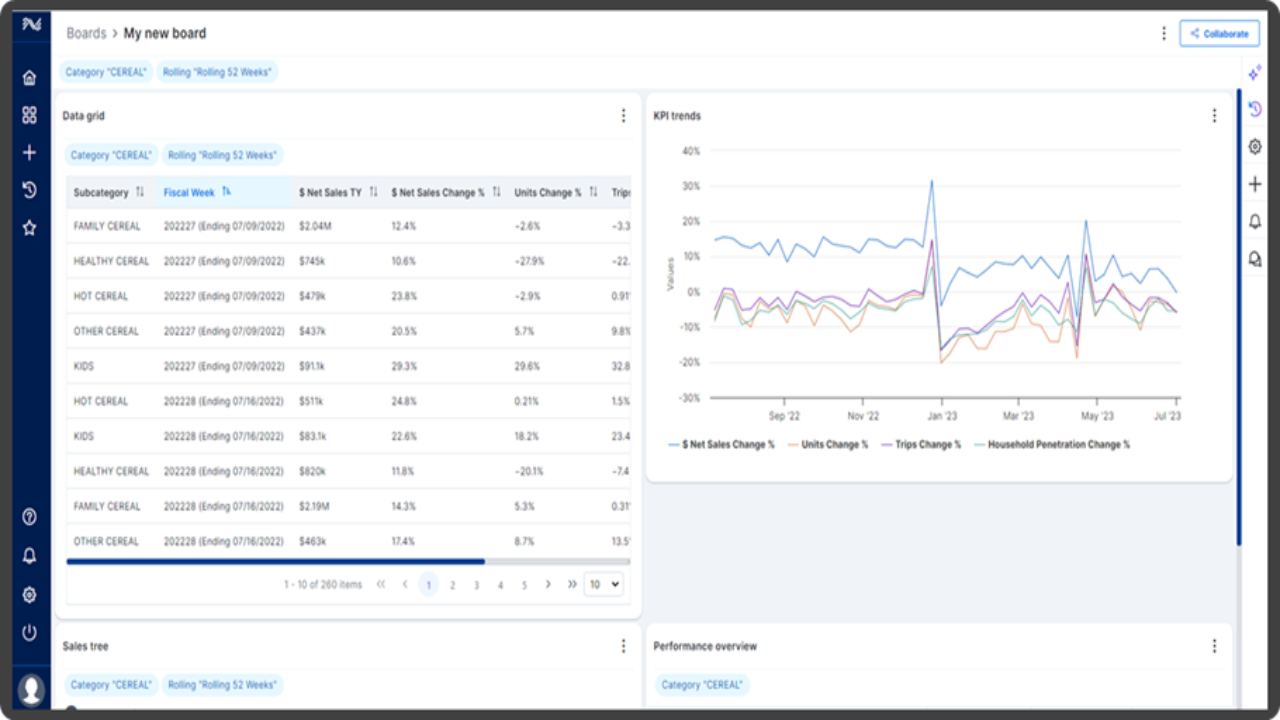Select page 5 in pagination
This screenshot has height=720, width=1280.
524,585
